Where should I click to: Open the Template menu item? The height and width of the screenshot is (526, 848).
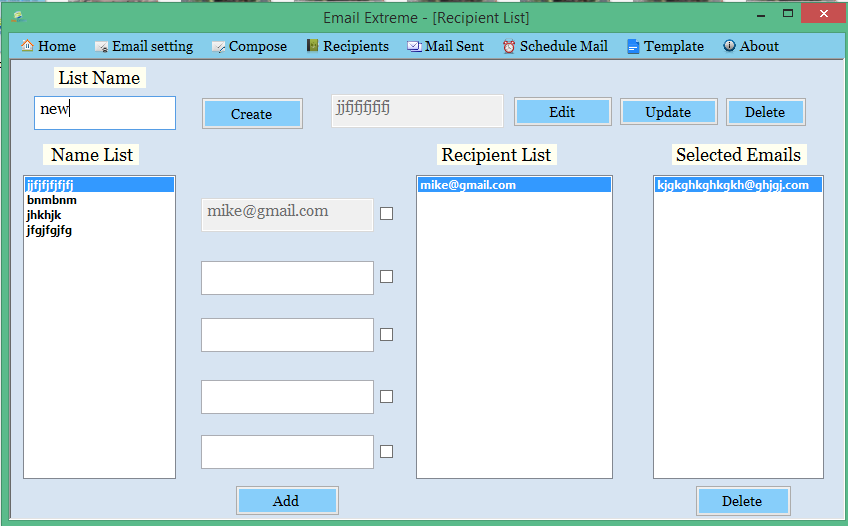coord(666,46)
